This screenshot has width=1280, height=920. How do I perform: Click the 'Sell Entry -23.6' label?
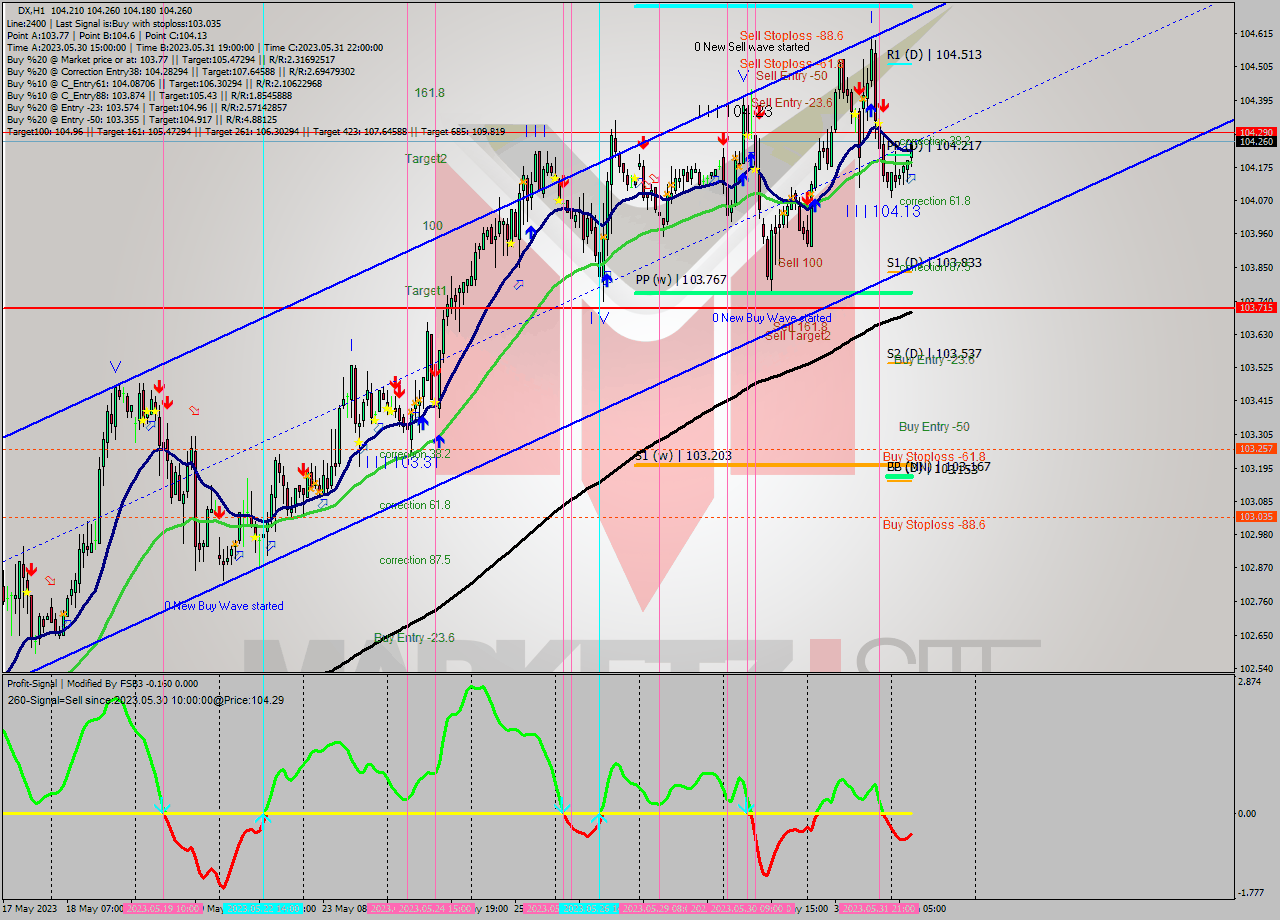[791, 103]
